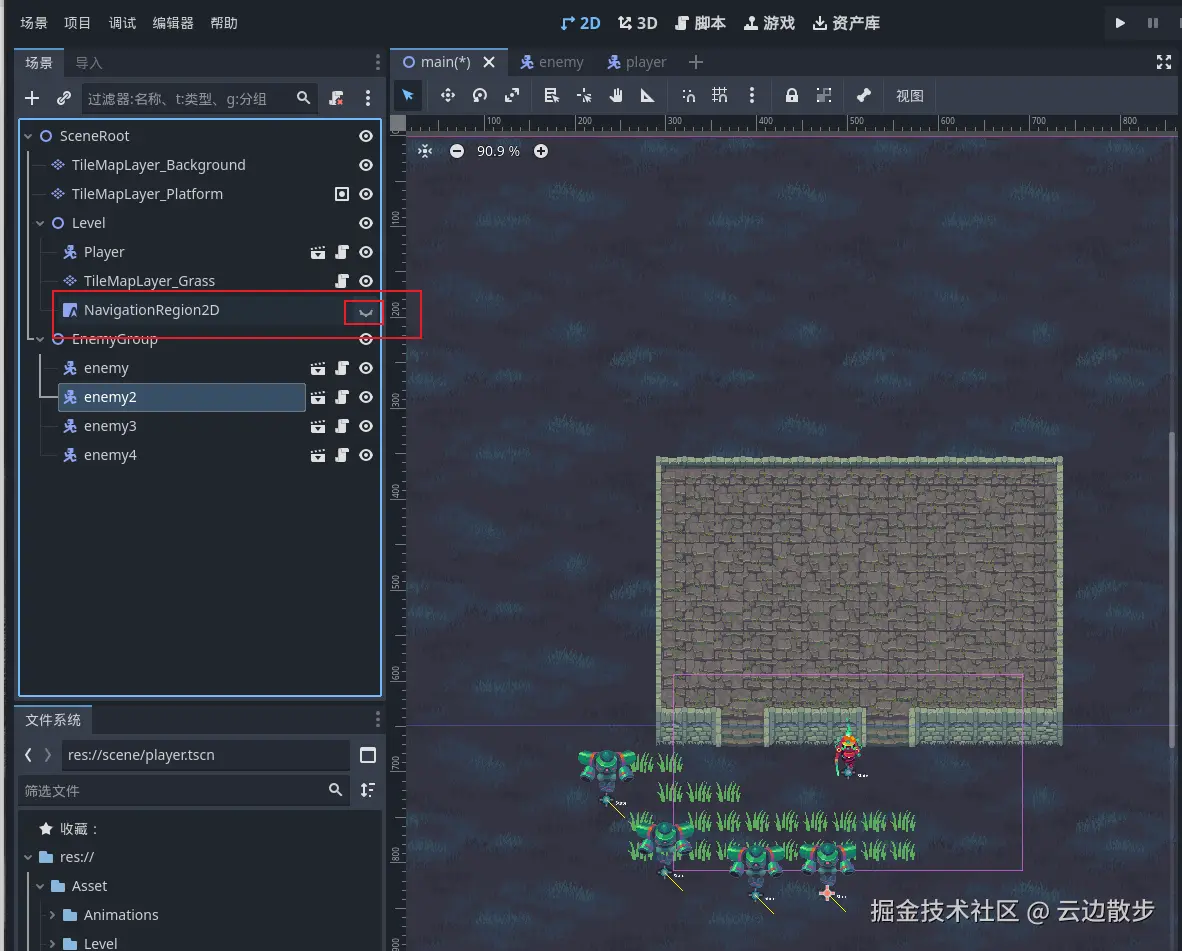Group the selected node's children
Image resolution: width=1182 pixels, height=951 pixels.
pyautogui.click(x=824, y=96)
